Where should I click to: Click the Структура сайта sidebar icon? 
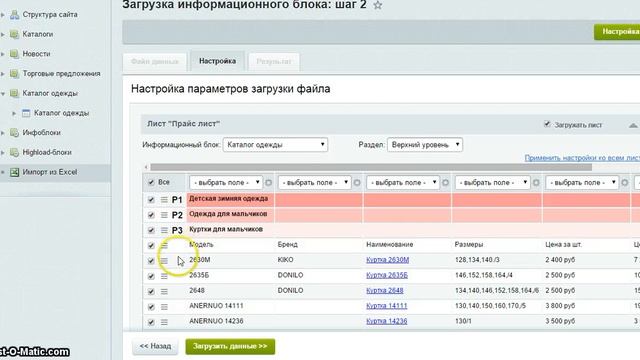tap(14, 15)
